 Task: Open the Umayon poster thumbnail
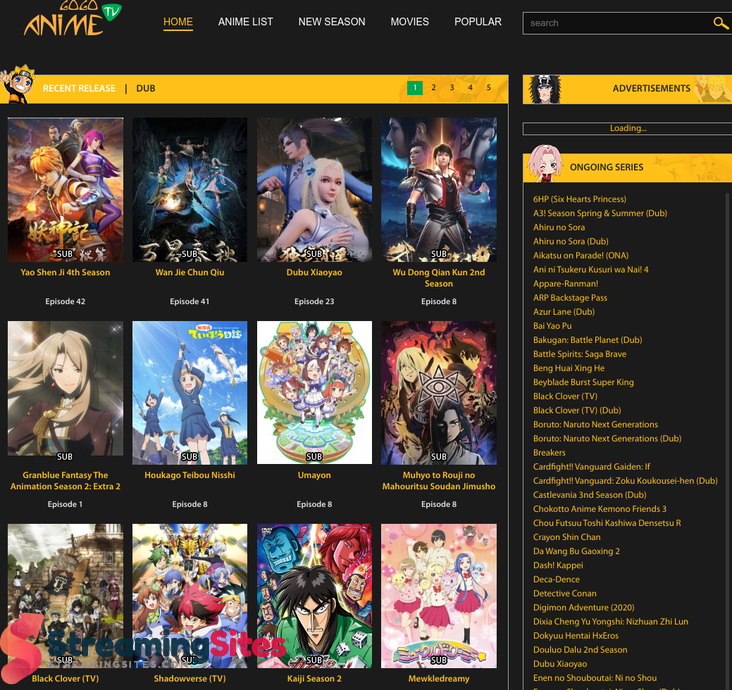[x=314, y=393]
